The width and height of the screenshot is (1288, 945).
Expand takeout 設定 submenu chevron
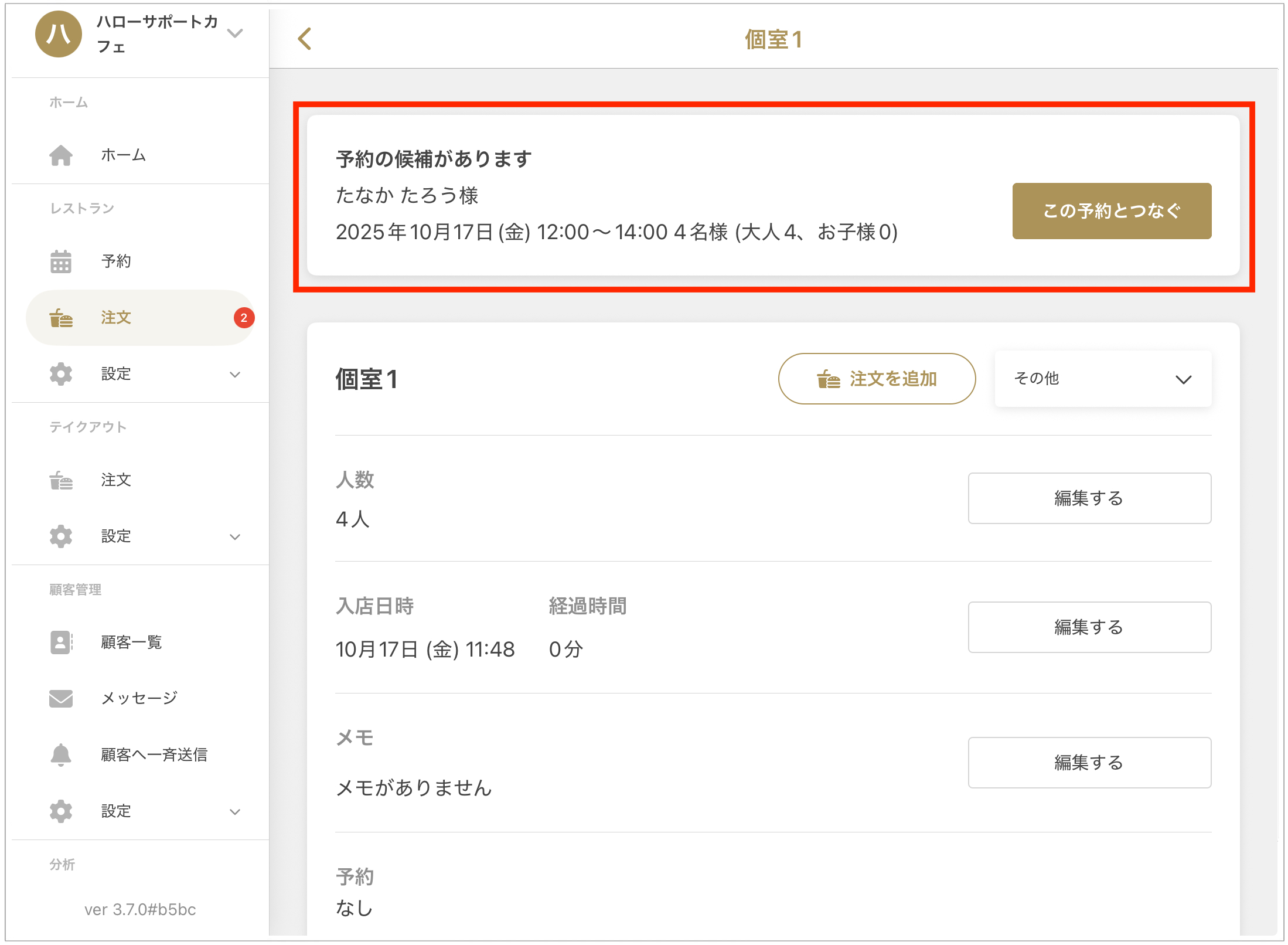[235, 537]
